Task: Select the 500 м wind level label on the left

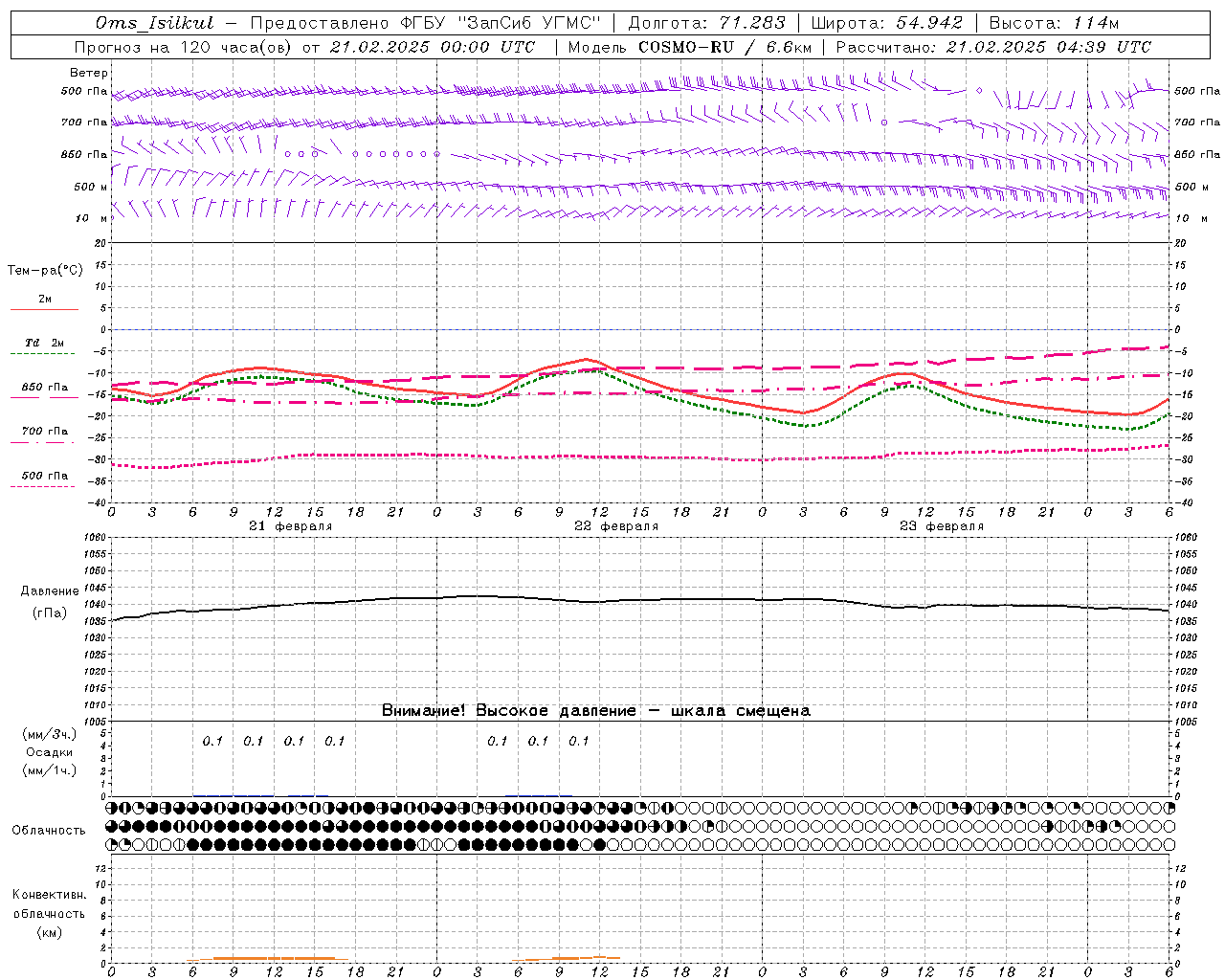Action: (x=91, y=187)
